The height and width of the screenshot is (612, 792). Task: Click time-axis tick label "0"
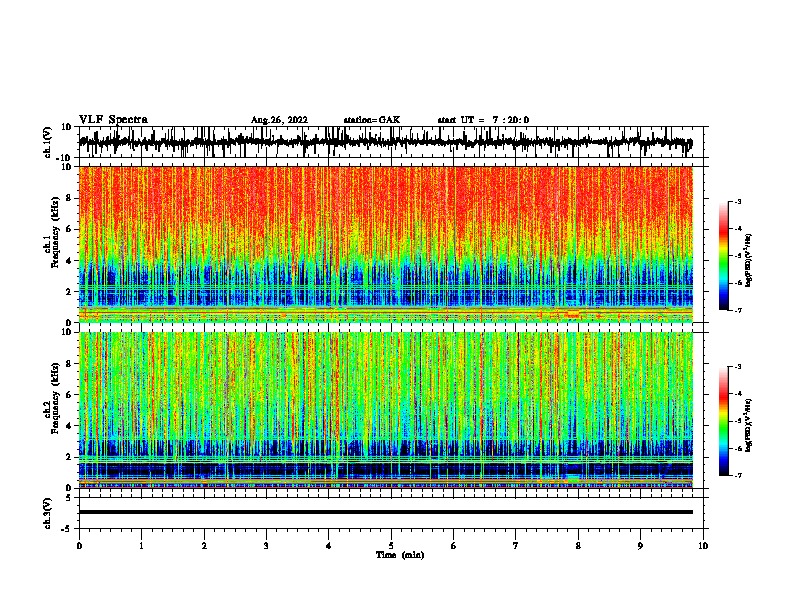79,546
